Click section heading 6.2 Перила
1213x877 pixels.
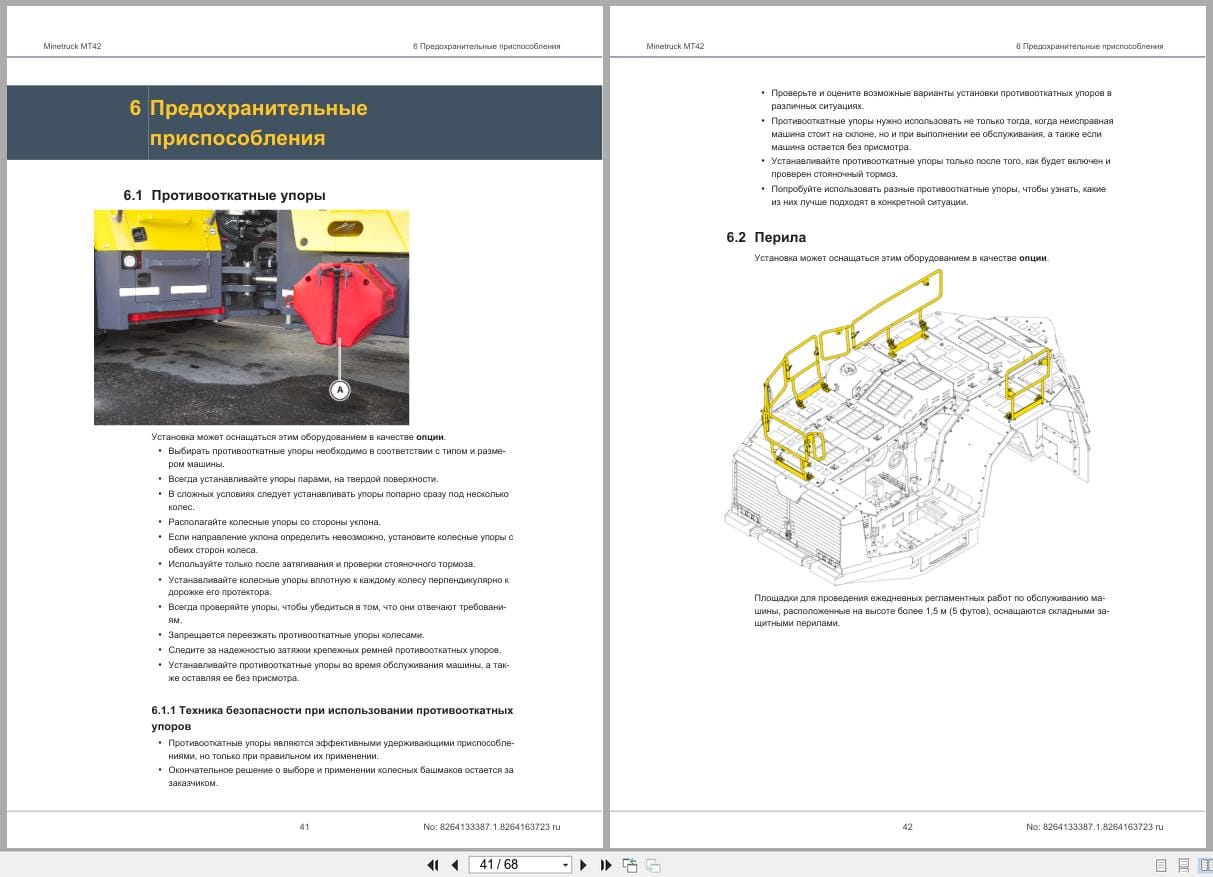tap(766, 237)
